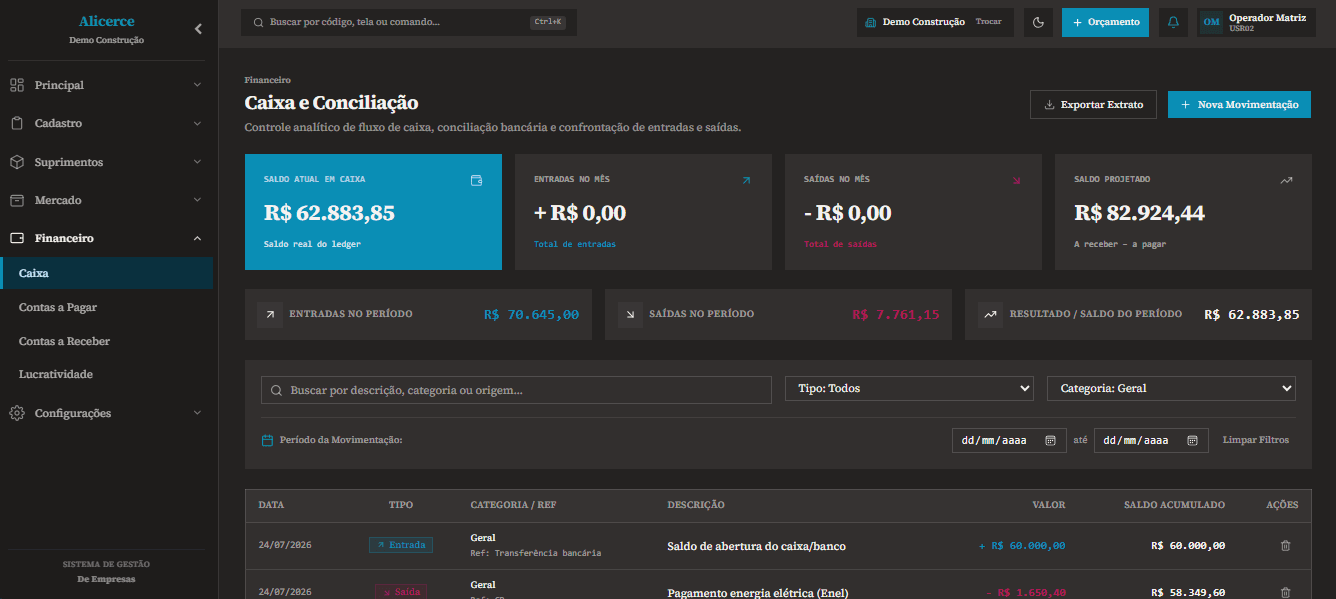The image size is (1336, 599).
Task: Click the end date dd/mm/aaaa field
Action: click(x=1151, y=440)
